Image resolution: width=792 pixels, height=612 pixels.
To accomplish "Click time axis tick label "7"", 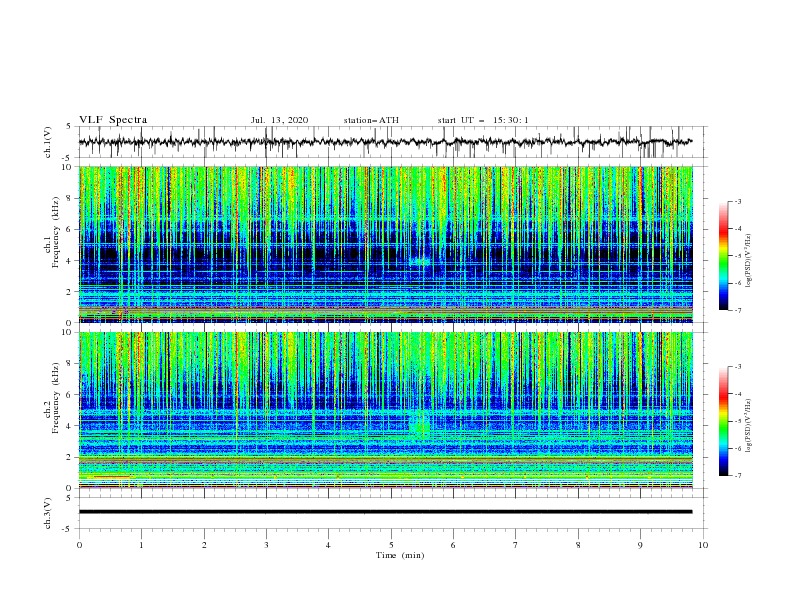I will 516,545.
